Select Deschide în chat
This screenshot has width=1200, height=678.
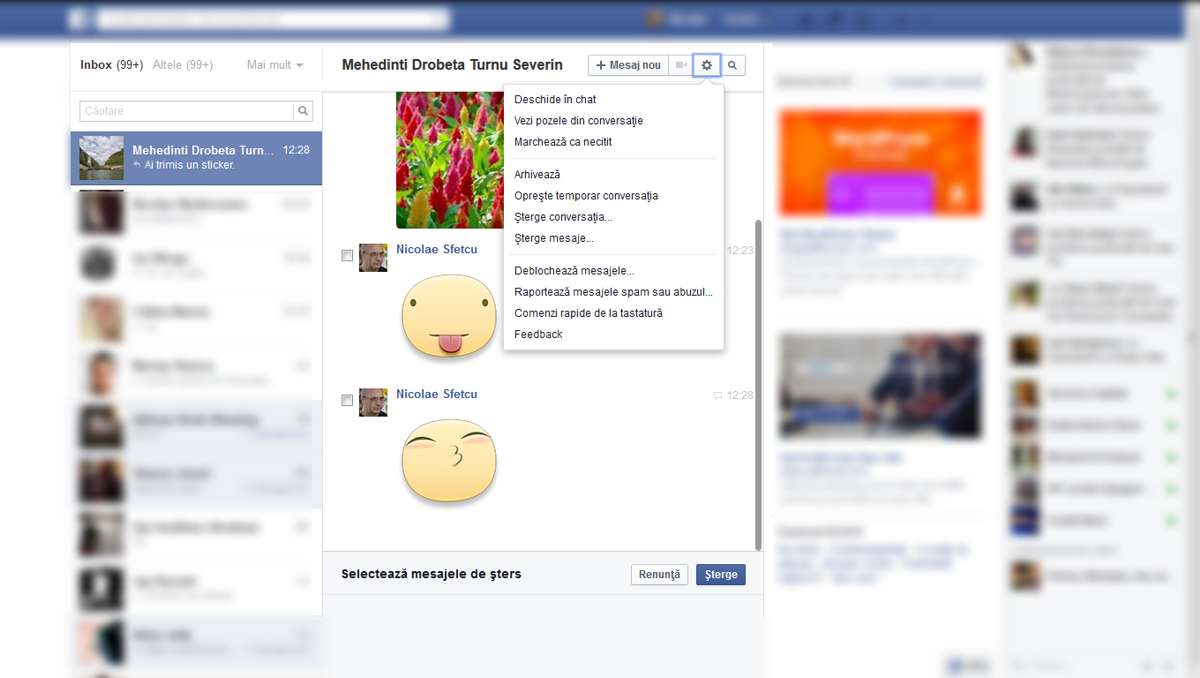pos(555,99)
